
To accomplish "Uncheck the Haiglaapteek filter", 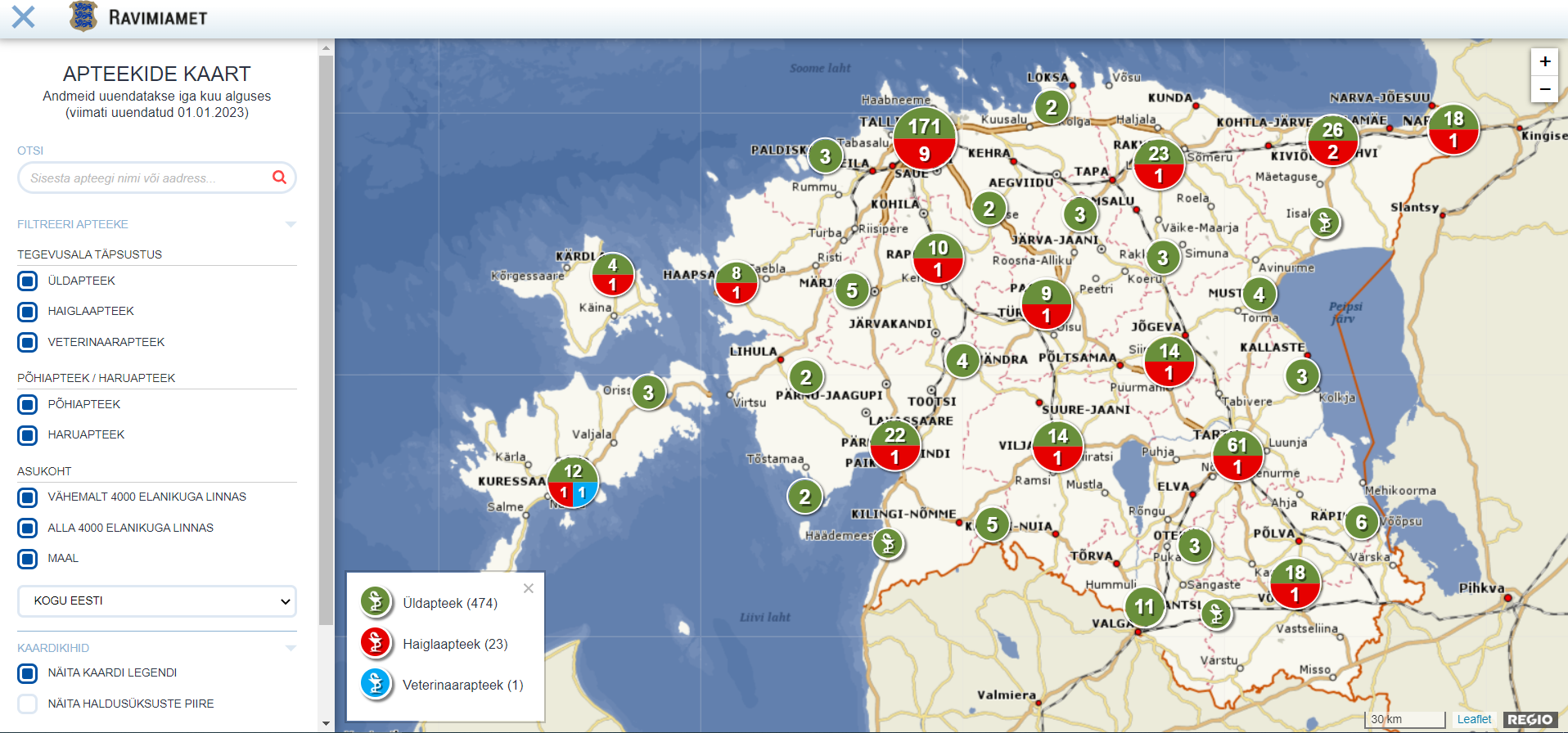I will [x=28, y=312].
